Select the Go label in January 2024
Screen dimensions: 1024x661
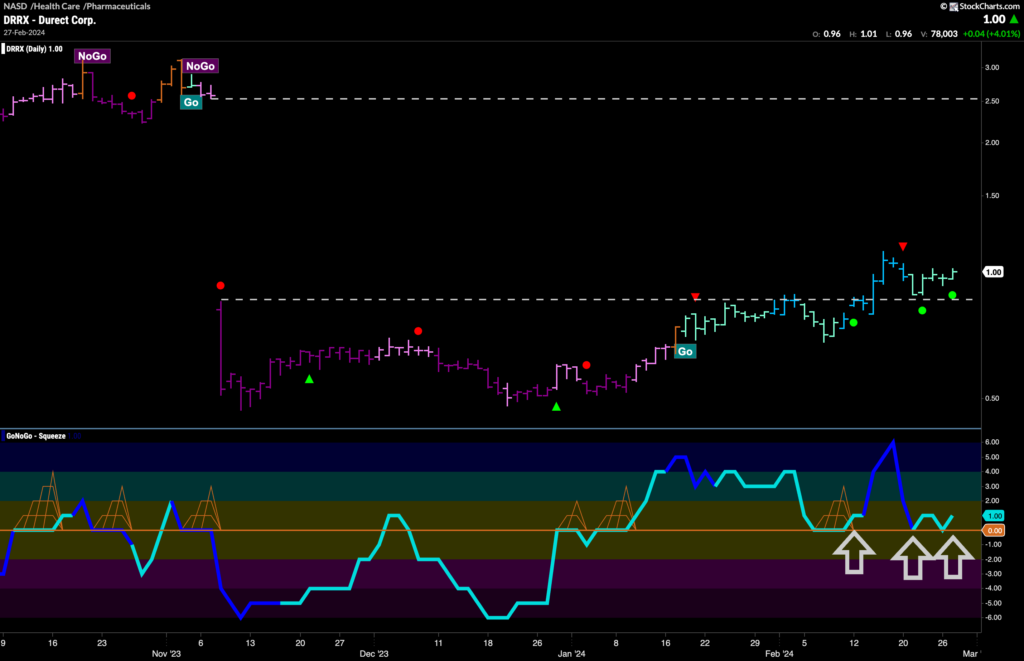(685, 351)
